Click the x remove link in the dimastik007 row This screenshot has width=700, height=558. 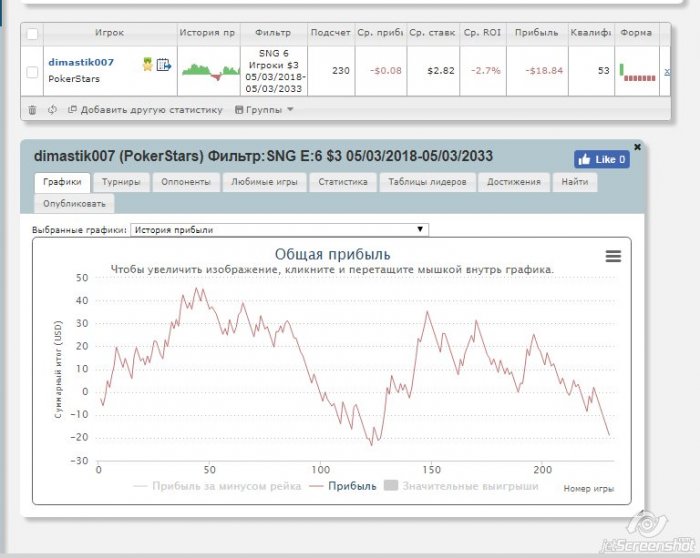click(667, 71)
